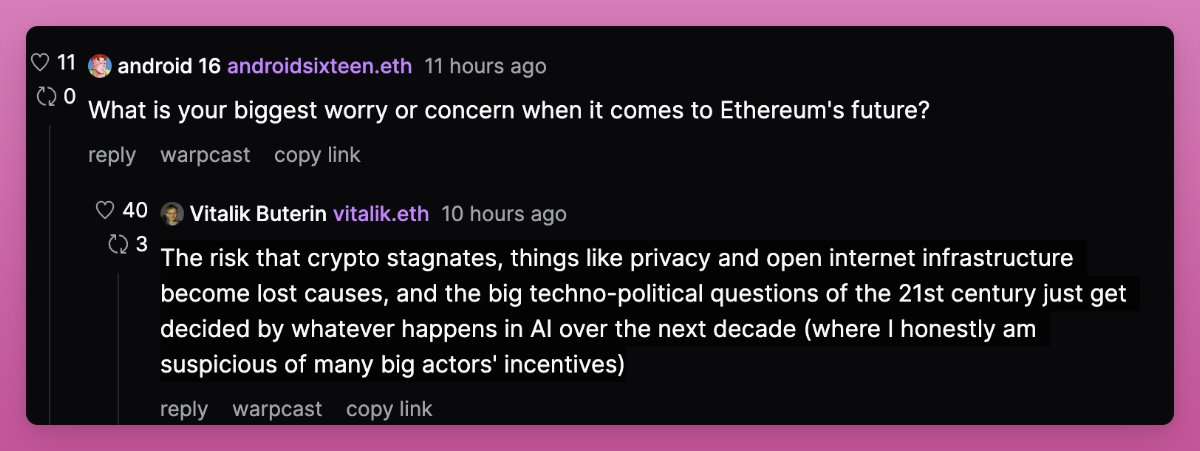This screenshot has width=1200, height=451.
Task: Open Vitalik Buterin's profile avatar
Action: coord(172,214)
